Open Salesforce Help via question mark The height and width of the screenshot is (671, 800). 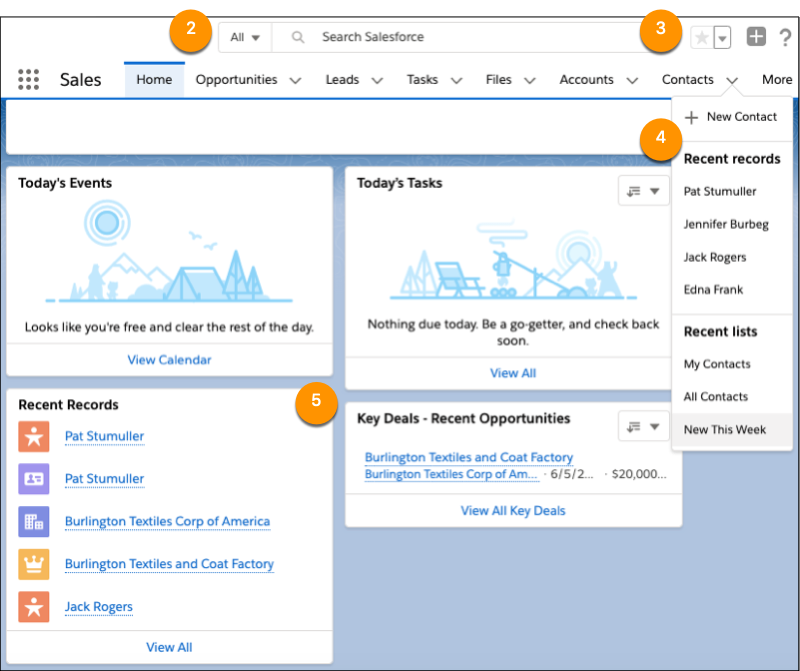point(786,37)
